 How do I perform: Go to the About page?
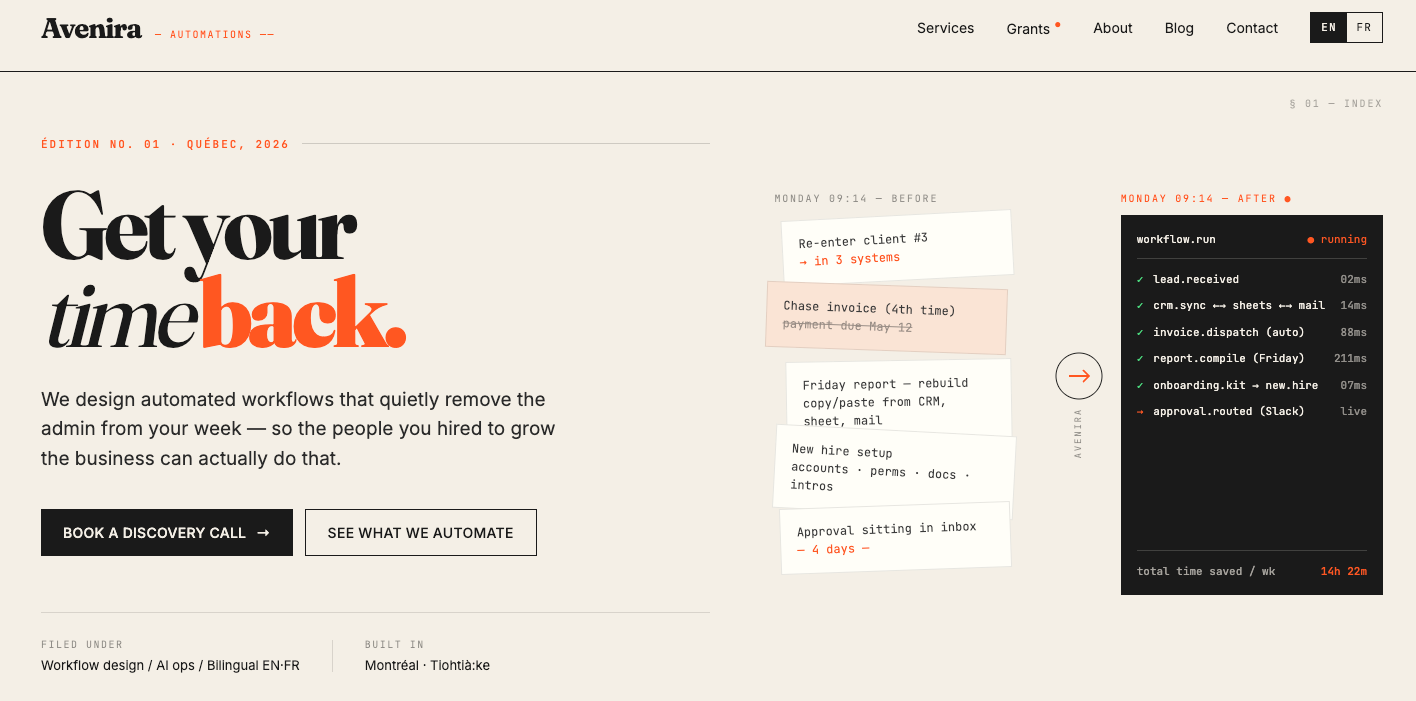pos(1113,28)
